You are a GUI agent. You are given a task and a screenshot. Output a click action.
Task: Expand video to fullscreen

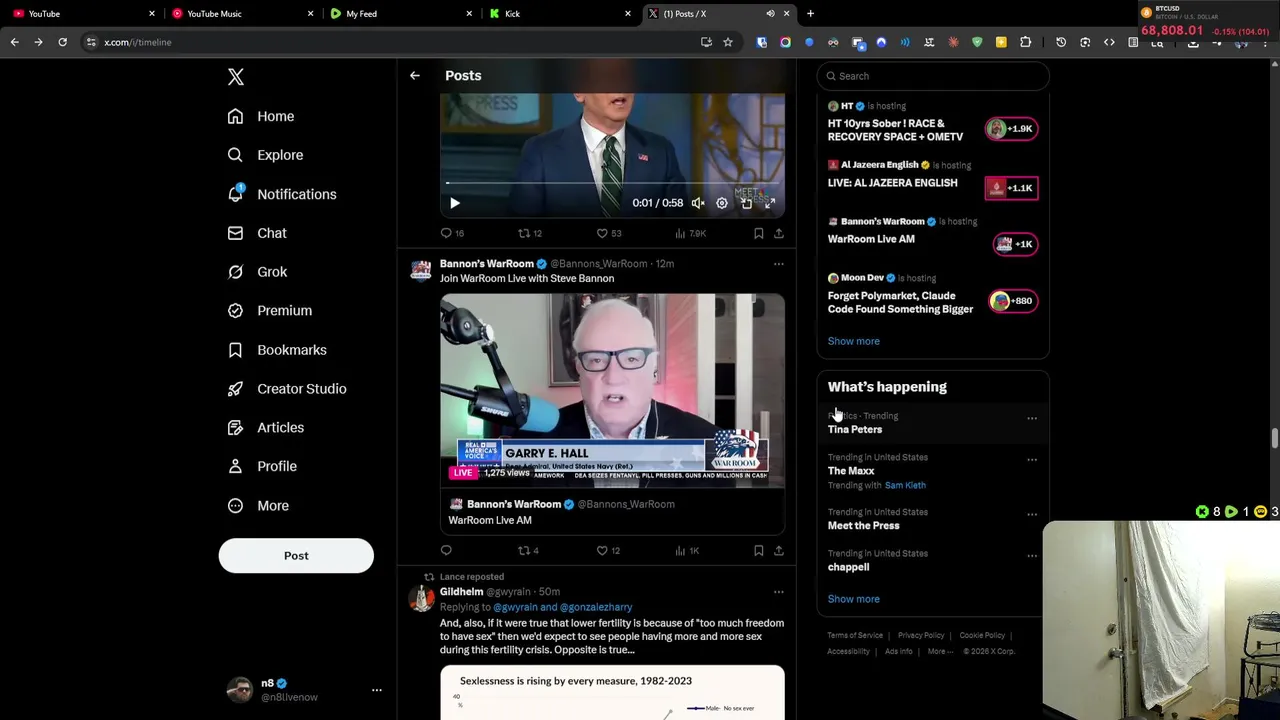[770, 203]
